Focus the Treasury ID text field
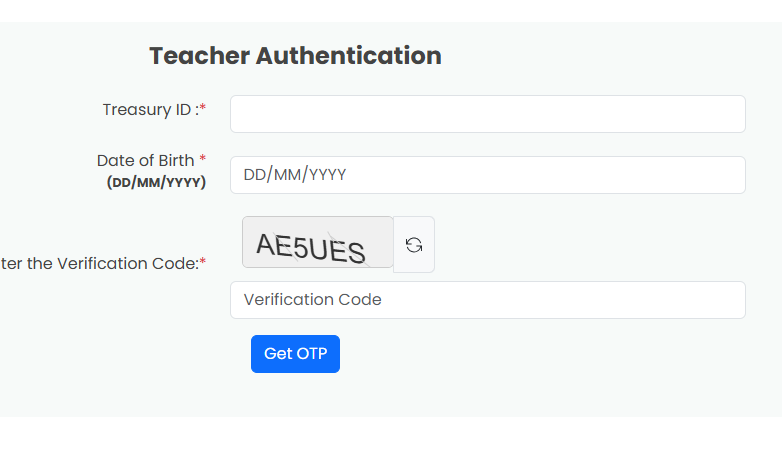 487,114
